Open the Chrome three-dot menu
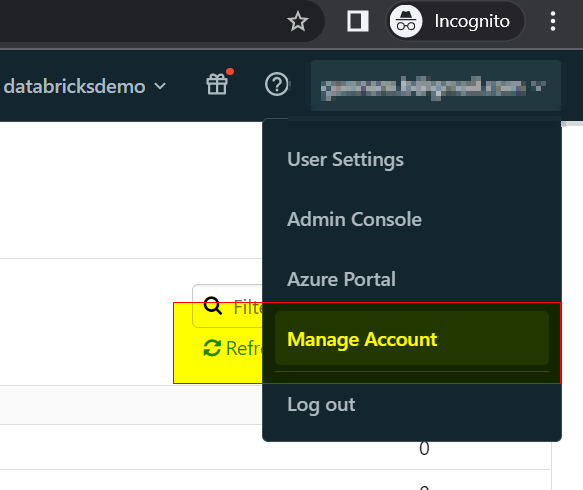This screenshot has width=583, height=490. [553, 21]
